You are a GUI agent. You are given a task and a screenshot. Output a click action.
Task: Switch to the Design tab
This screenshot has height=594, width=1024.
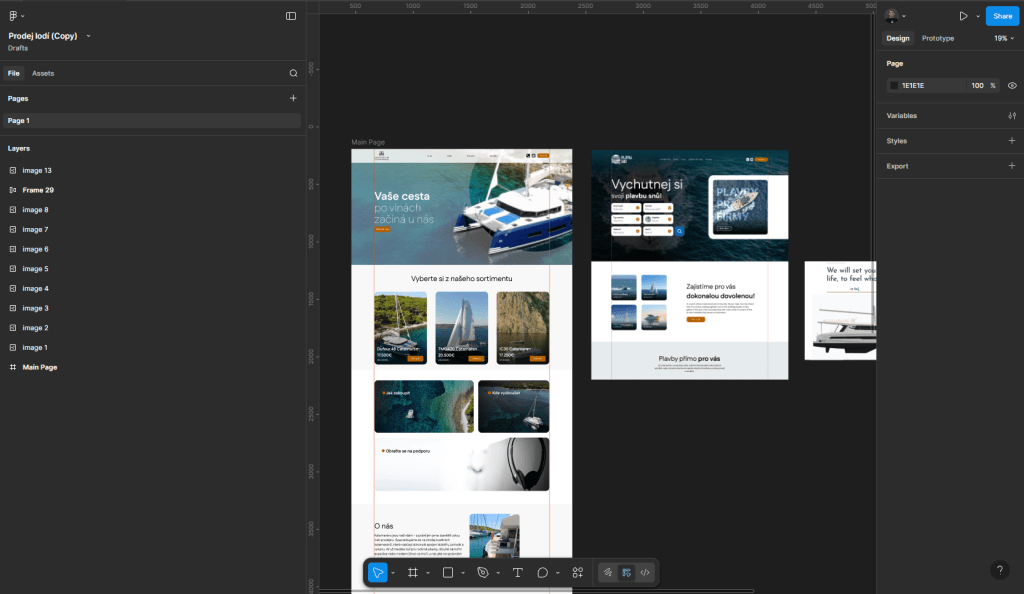tap(898, 39)
